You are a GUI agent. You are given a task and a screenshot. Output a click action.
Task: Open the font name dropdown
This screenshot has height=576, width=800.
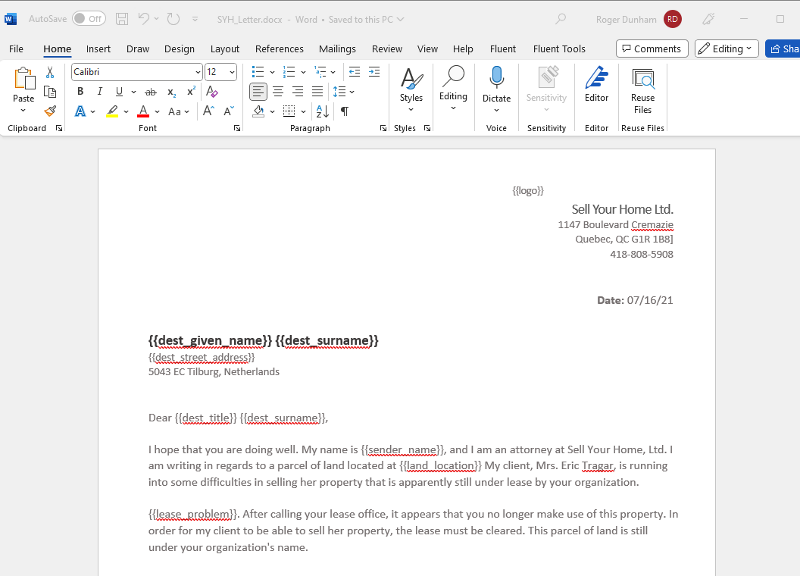point(198,72)
